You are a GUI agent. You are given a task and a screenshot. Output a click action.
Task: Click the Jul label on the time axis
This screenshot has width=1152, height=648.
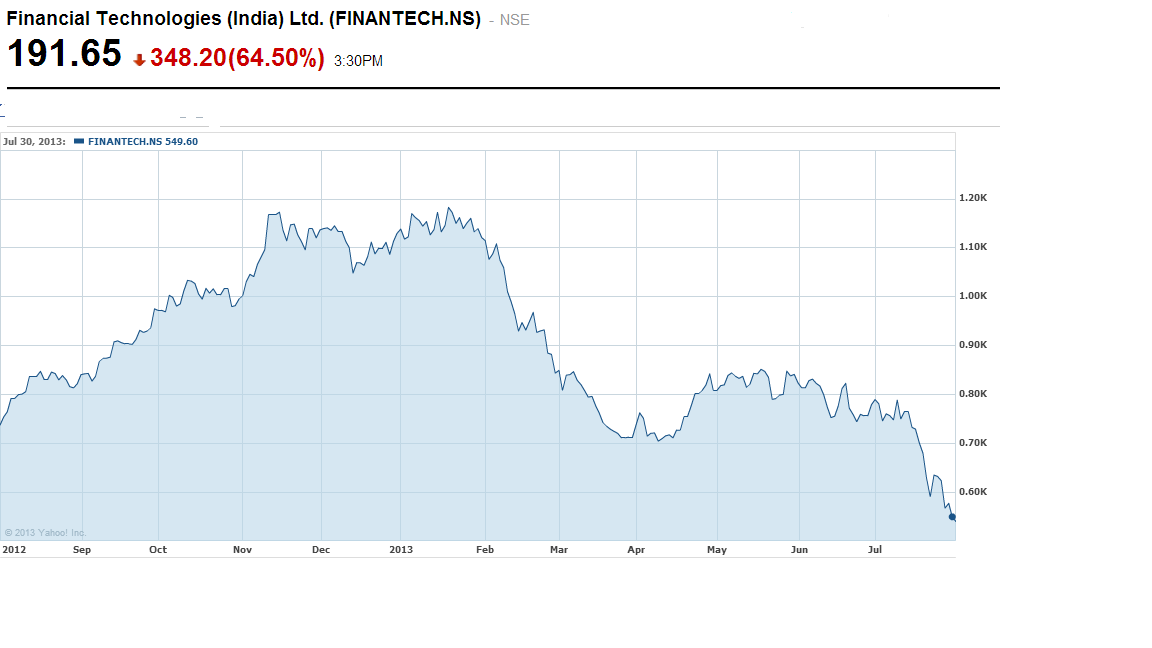click(x=875, y=549)
